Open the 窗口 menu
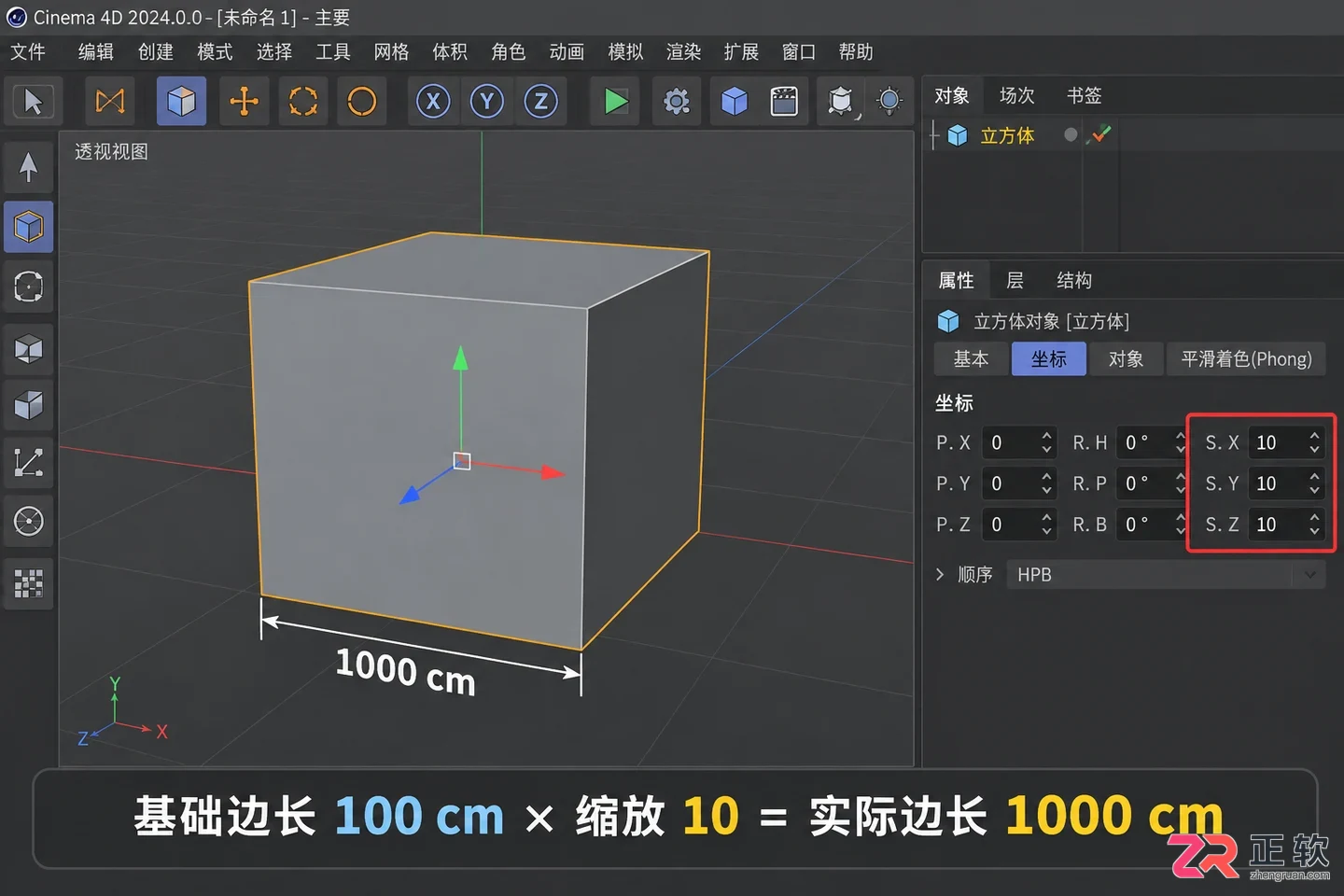 (799, 52)
